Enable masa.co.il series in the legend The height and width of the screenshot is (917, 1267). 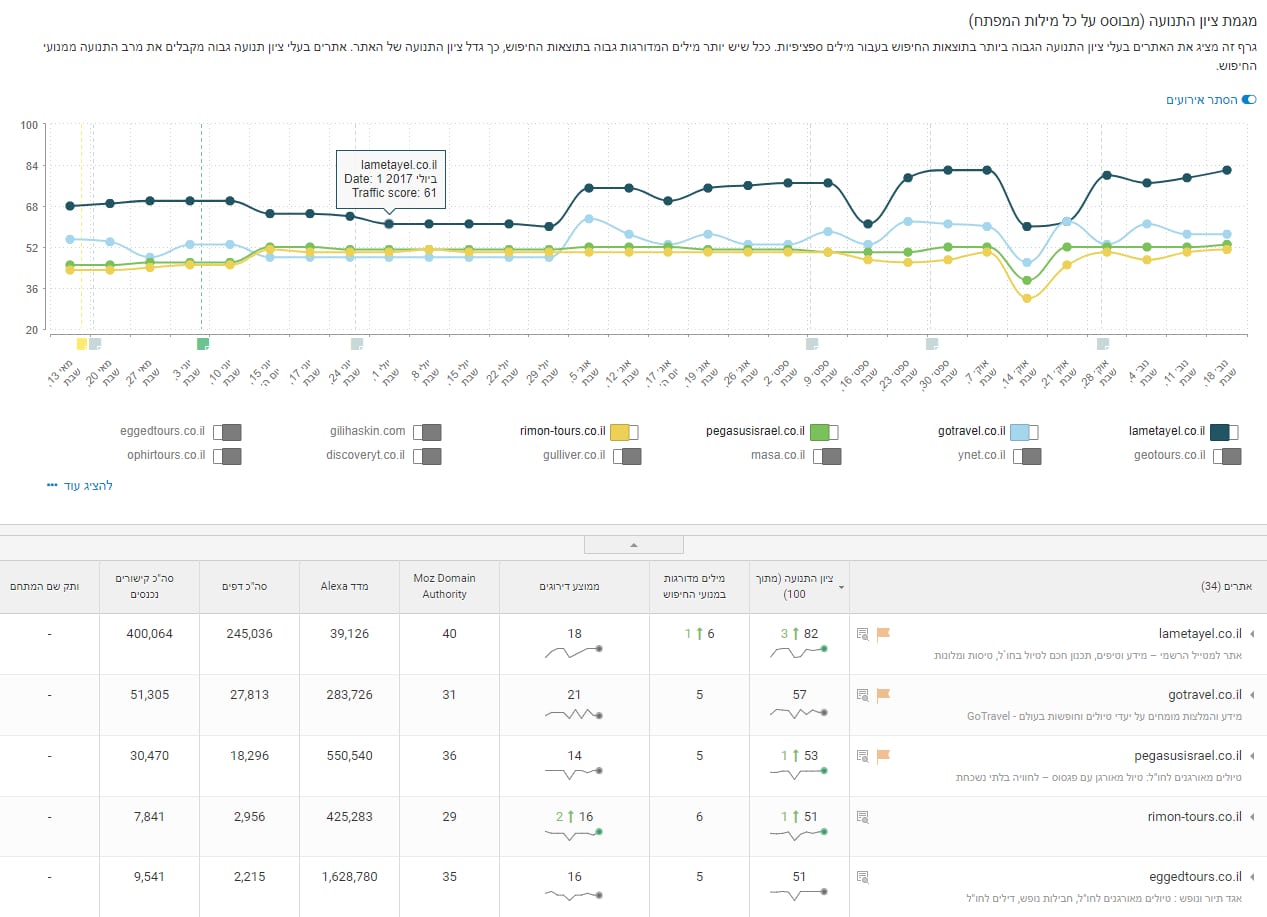click(827, 456)
